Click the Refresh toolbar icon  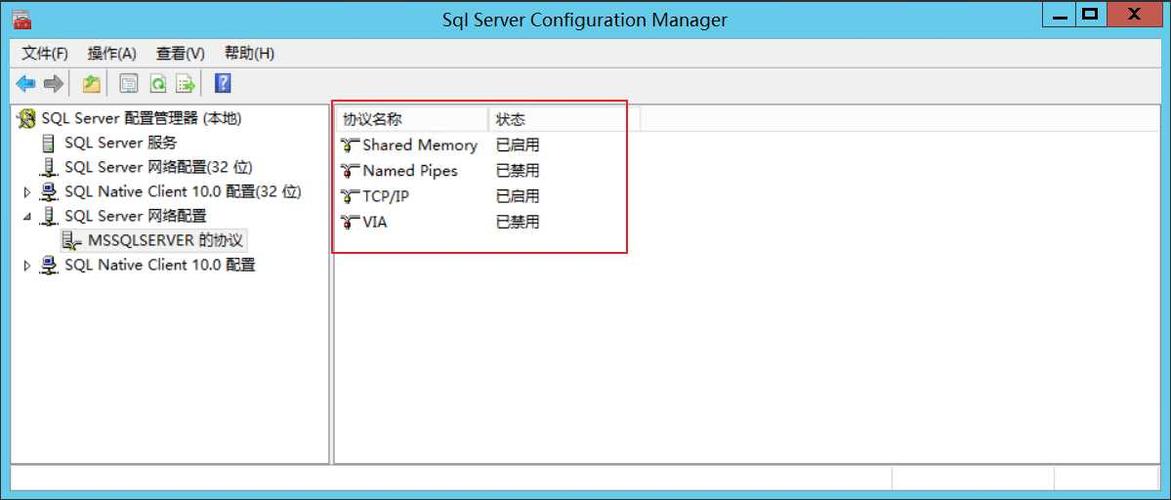coord(158,84)
